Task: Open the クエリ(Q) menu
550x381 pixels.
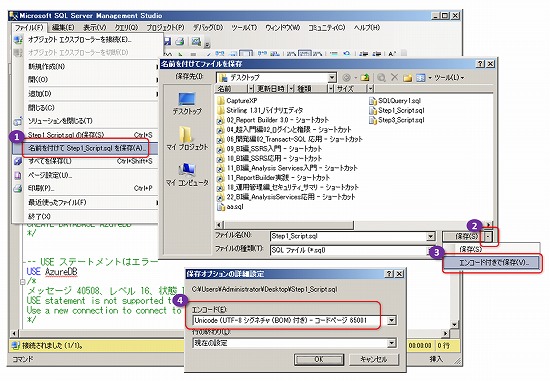Action: [126, 27]
